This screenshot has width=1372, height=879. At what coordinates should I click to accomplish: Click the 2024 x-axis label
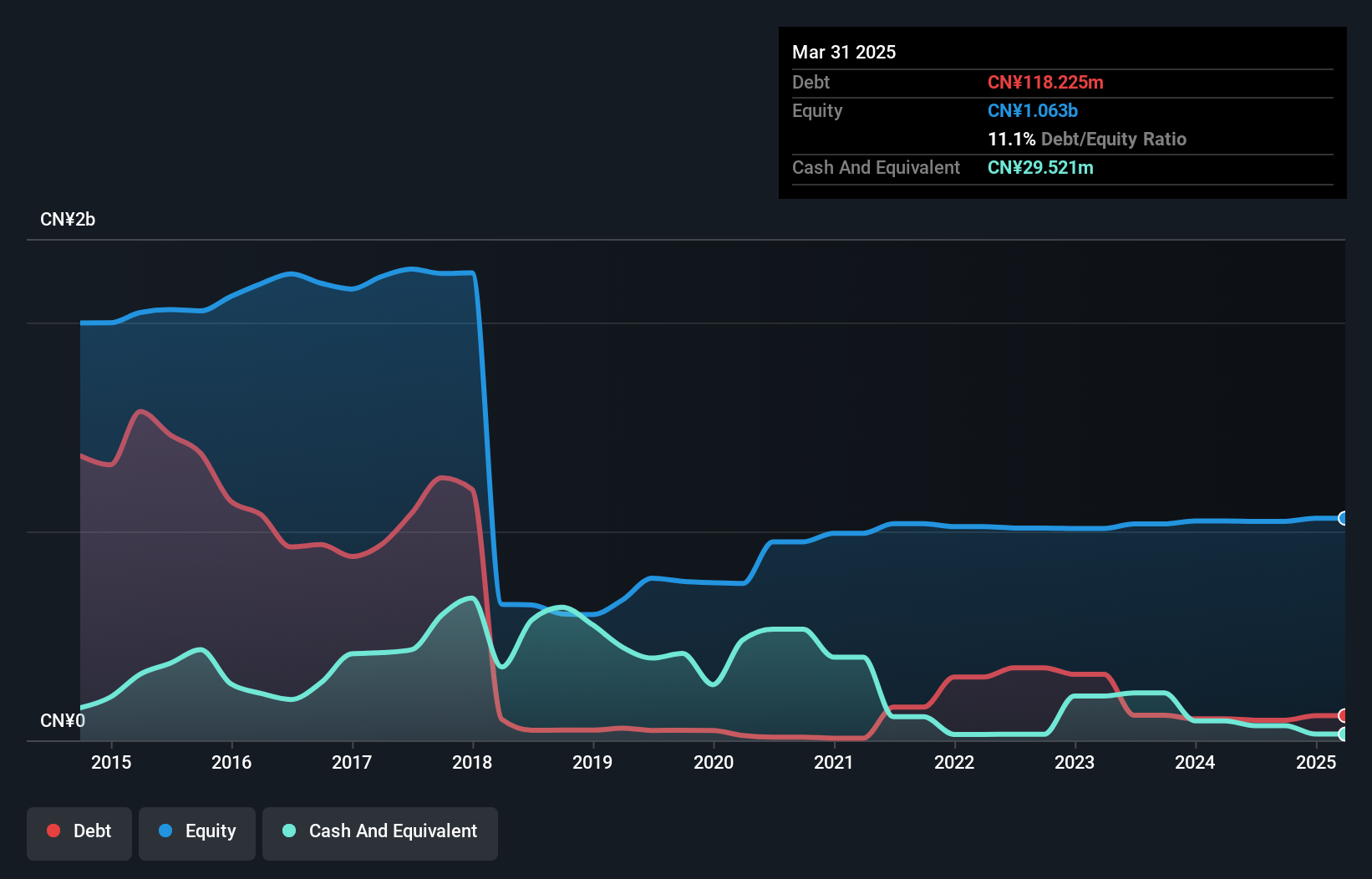[x=1195, y=762]
